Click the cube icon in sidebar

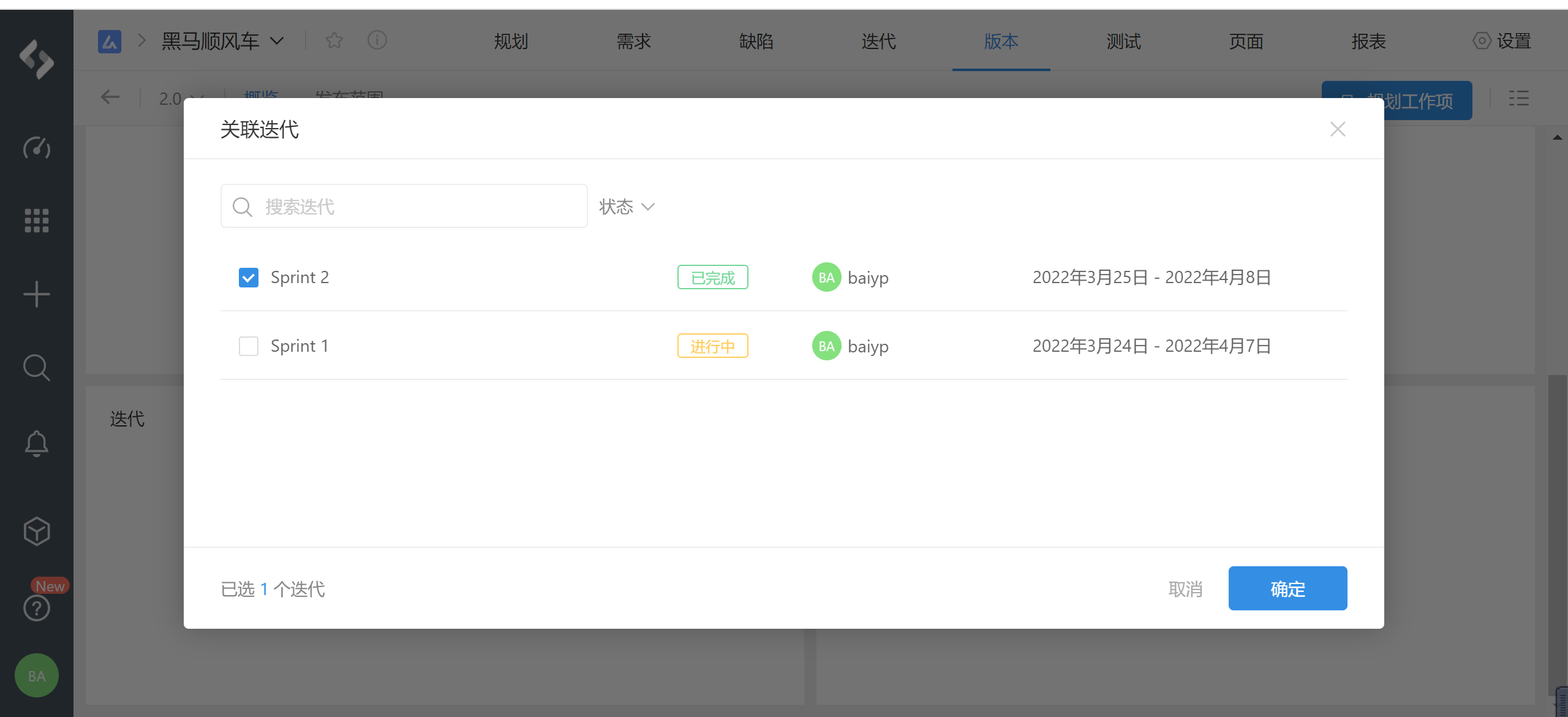point(37,531)
